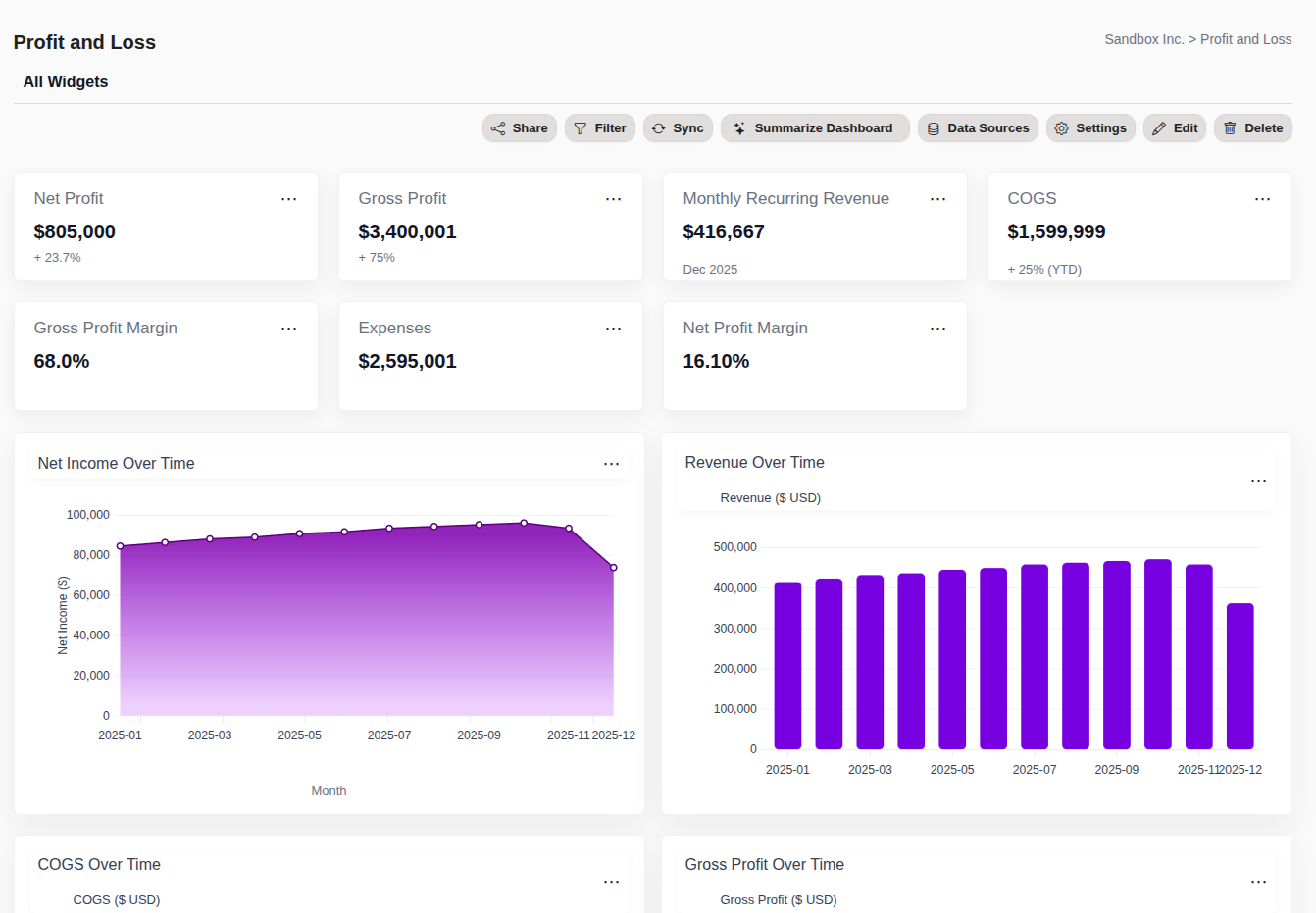Open COGS card options menu
The image size is (1316, 913).
[x=1262, y=199]
